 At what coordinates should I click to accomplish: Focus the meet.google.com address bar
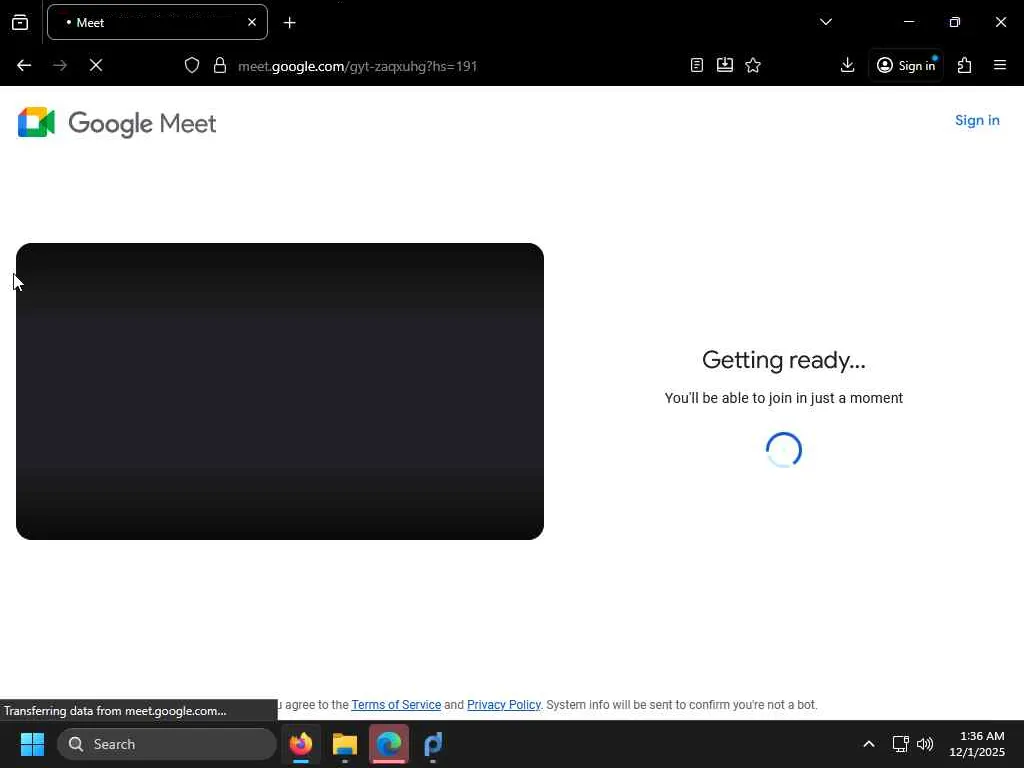pyautogui.click(x=457, y=66)
